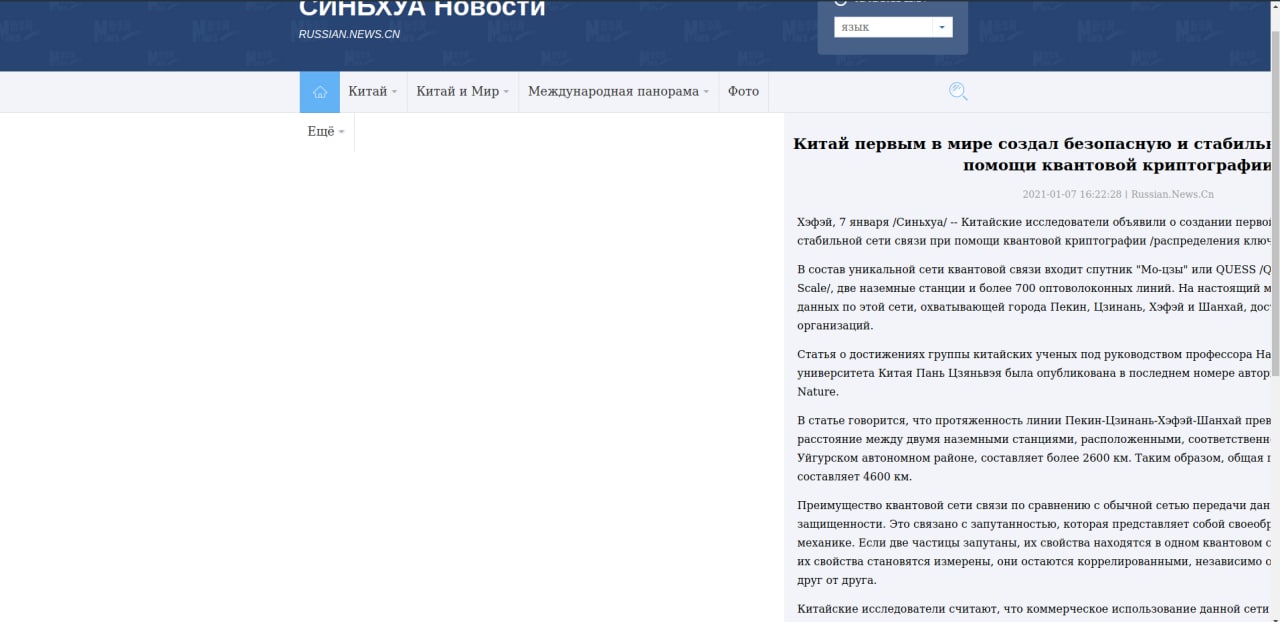The width and height of the screenshot is (1280, 622).
Task: Open the язык language dropdown
Action: point(893,27)
